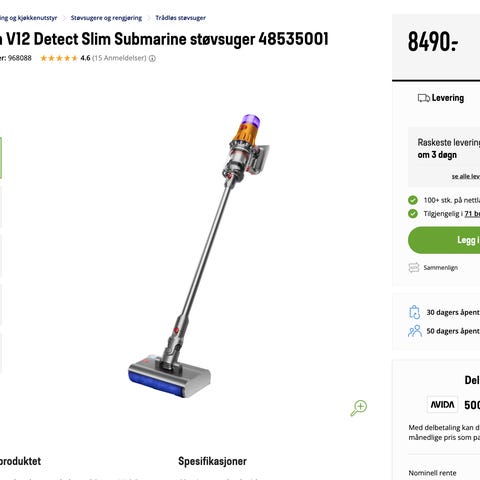The height and width of the screenshot is (480, 480).
Task: Click the AVIDA logo in payment box
Action: tap(442, 405)
